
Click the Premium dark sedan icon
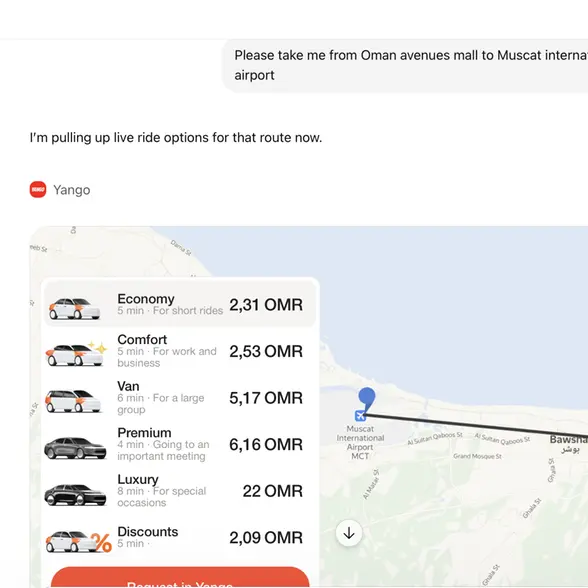(x=75, y=448)
